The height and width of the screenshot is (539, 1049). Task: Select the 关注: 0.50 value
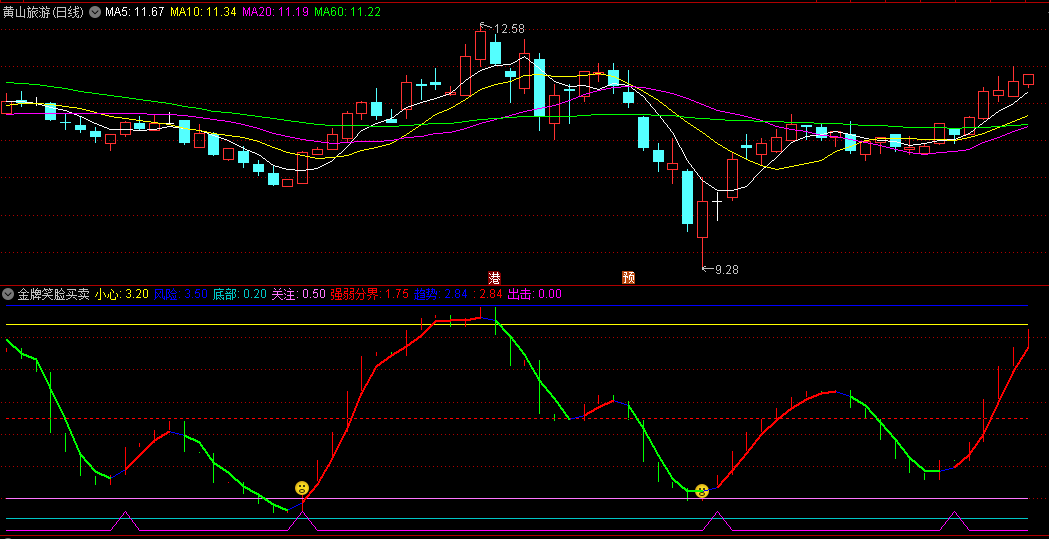click(298, 294)
